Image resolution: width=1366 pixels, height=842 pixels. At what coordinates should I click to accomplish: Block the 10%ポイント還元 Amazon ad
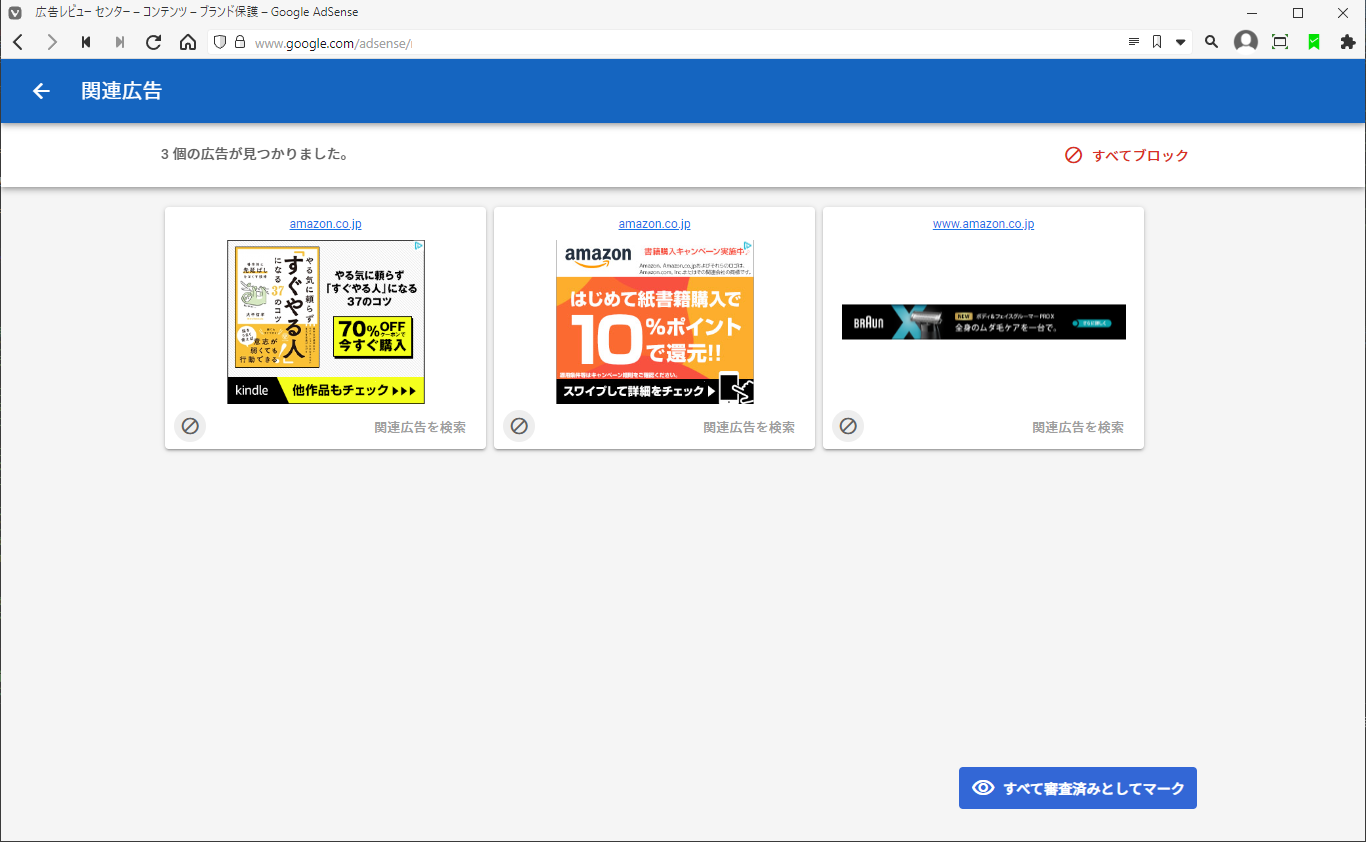(x=519, y=426)
